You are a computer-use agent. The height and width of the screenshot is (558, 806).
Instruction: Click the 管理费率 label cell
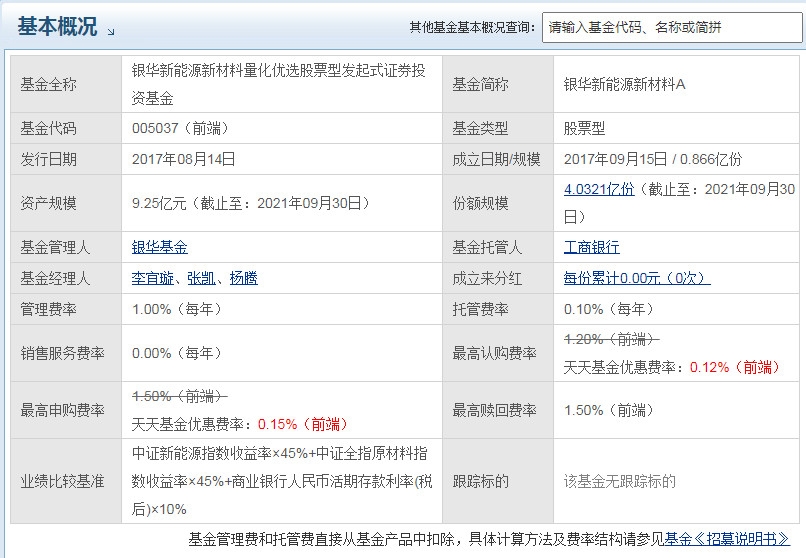click(x=66, y=309)
